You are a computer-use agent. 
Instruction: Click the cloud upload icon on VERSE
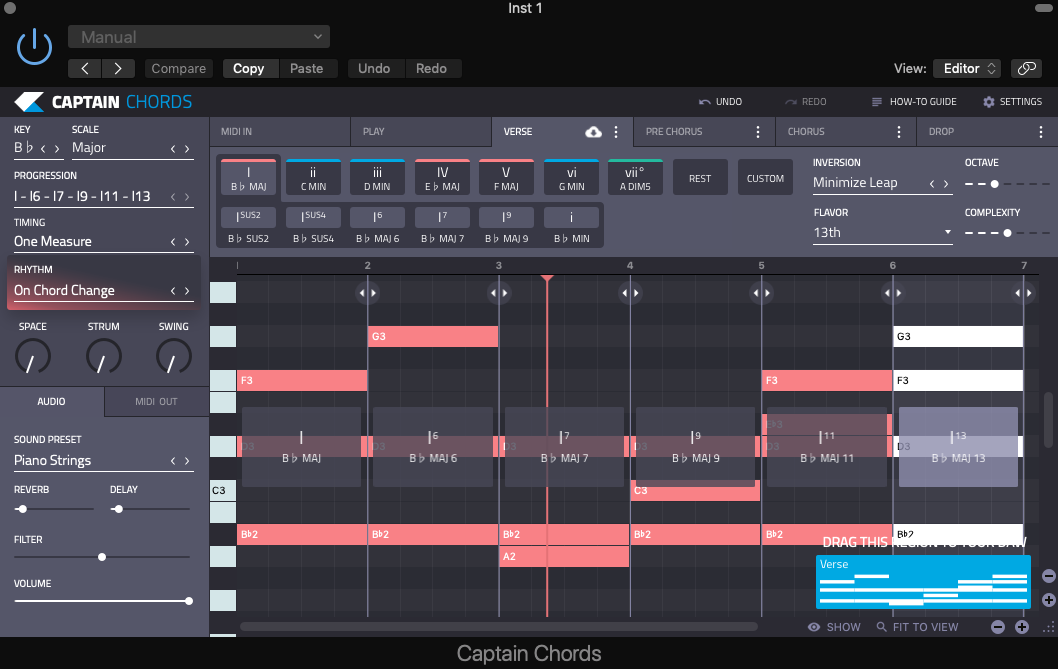(593, 132)
